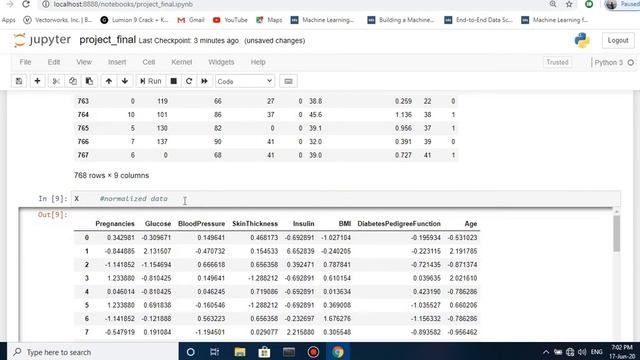640x360 pixels.
Task: Open the Vectorworks bookmark
Action: coord(58,20)
